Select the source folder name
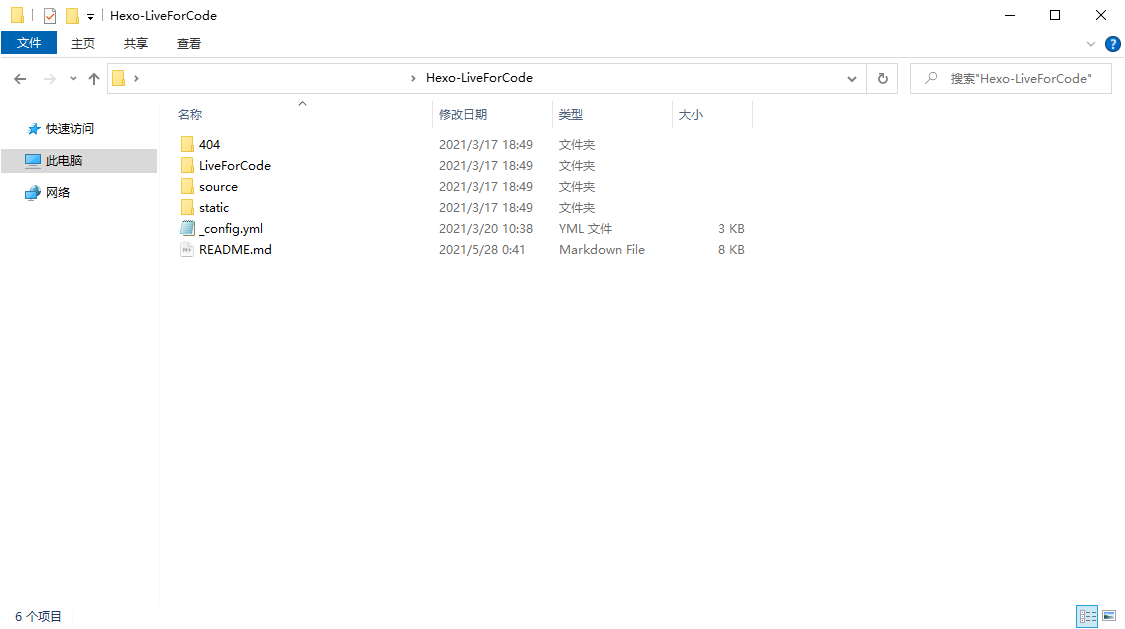This screenshot has width=1125, height=629. 218,186
